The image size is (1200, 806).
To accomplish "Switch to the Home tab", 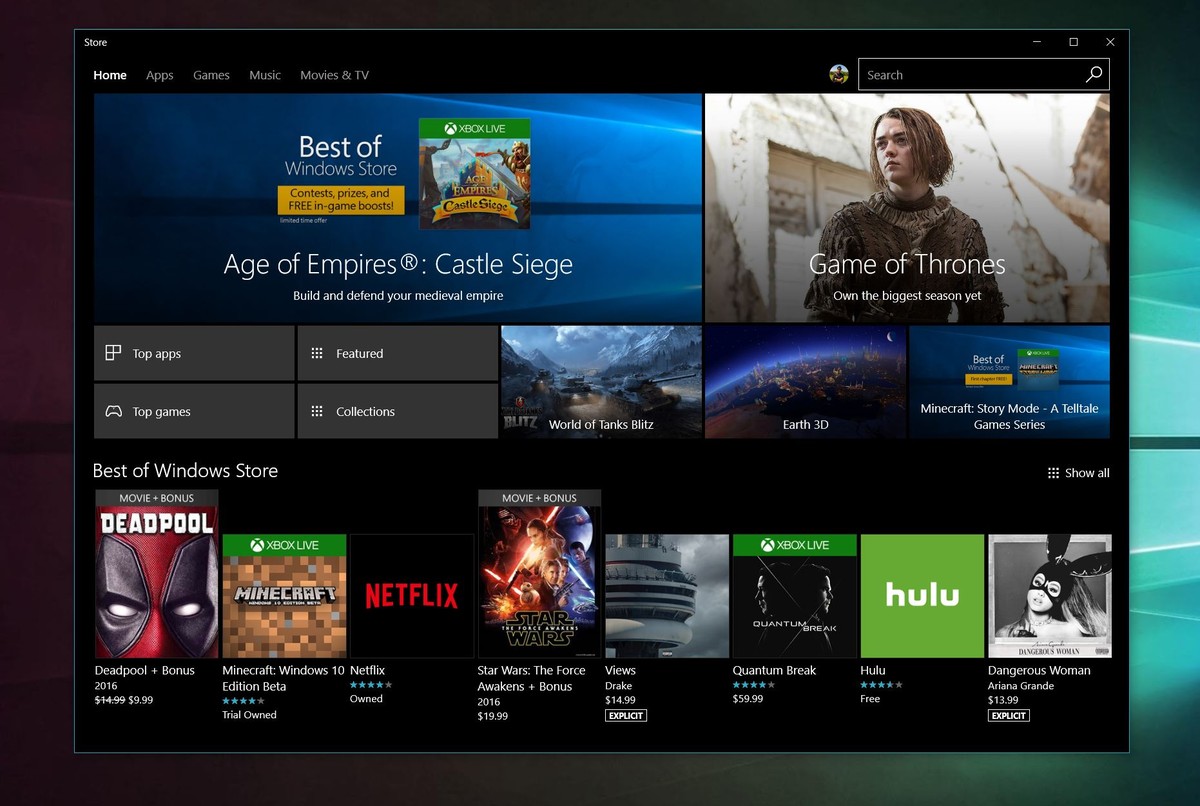I will (110, 75).
